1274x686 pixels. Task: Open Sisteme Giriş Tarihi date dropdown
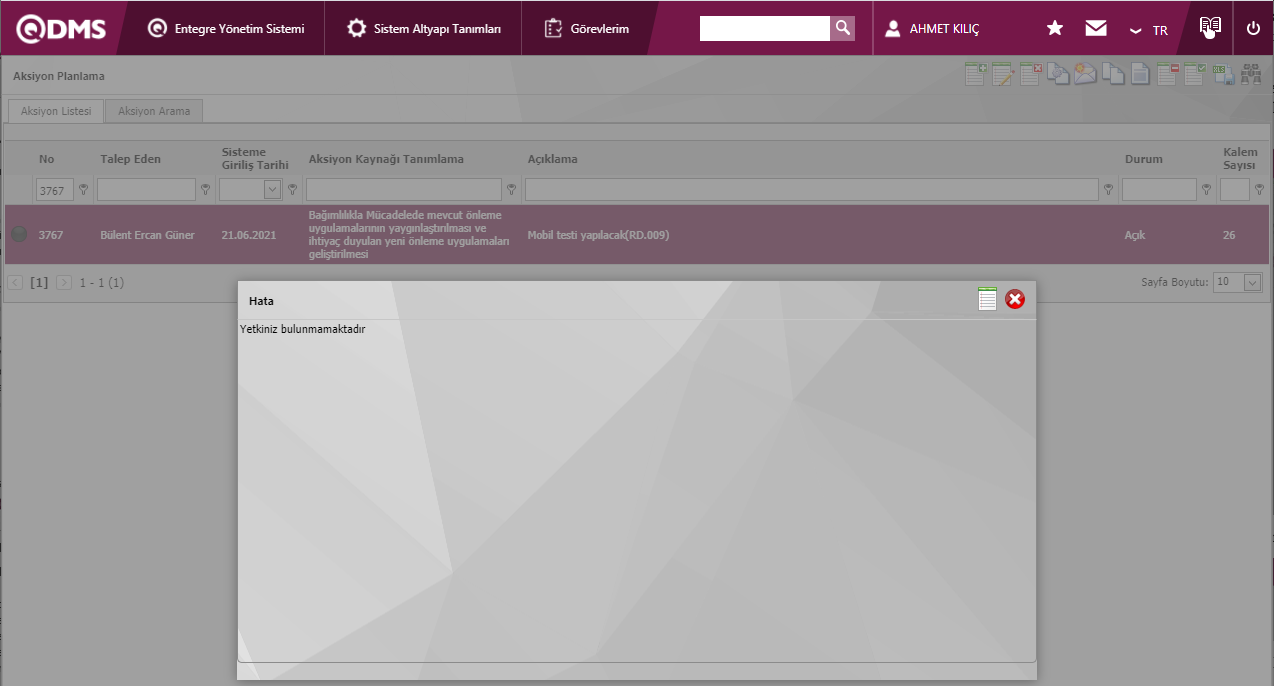pos(272,189)
